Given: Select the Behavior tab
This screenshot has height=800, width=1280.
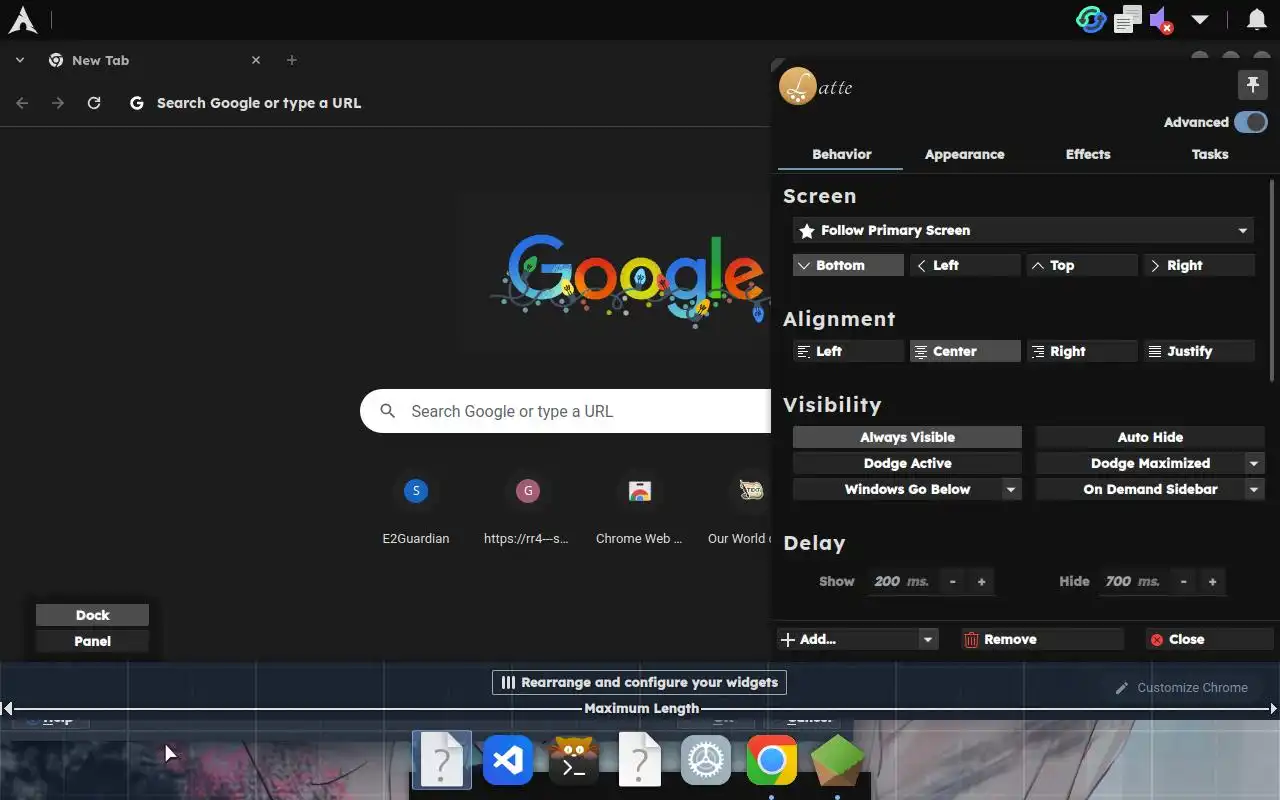Looking at the screenshot, I should point(841,154).
